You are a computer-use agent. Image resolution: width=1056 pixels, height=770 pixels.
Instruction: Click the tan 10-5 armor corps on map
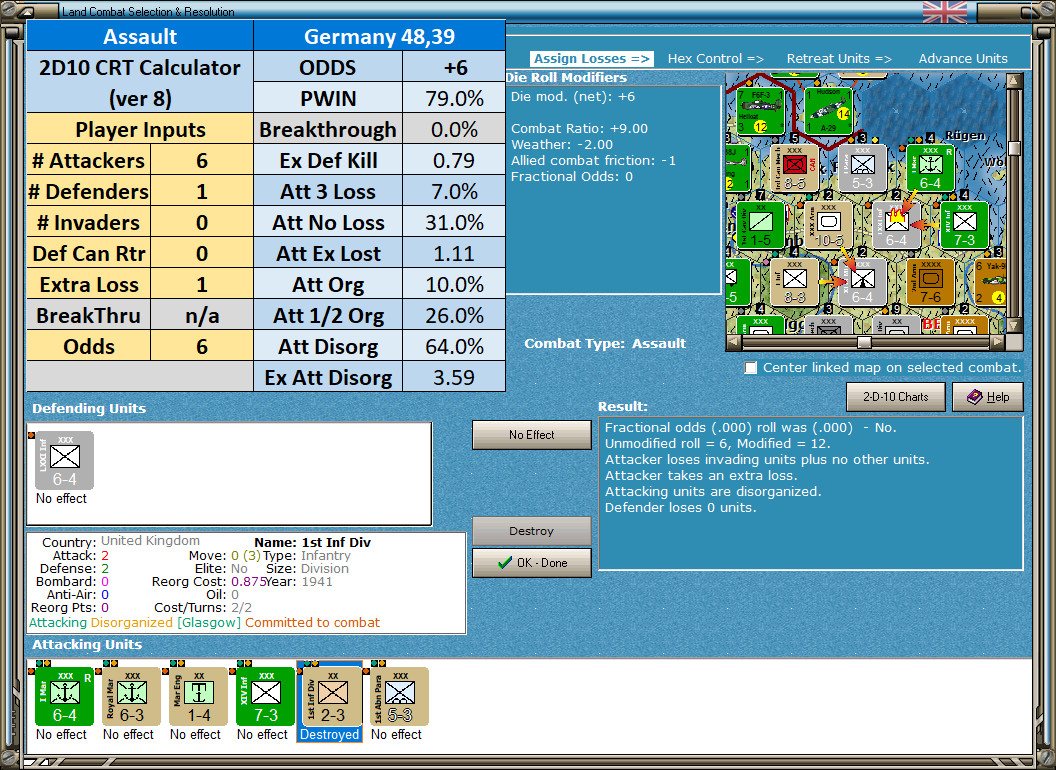click(828, 226)
